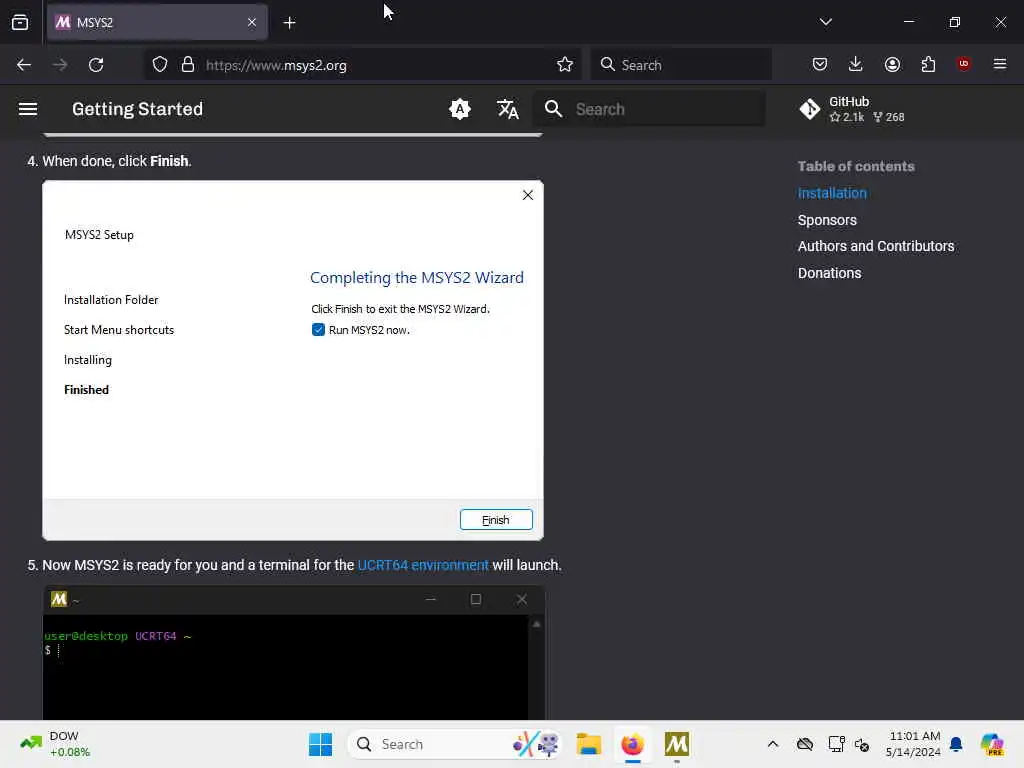View site security padlock info
This screenshot has height=768, width=1024.
(188, 65)
